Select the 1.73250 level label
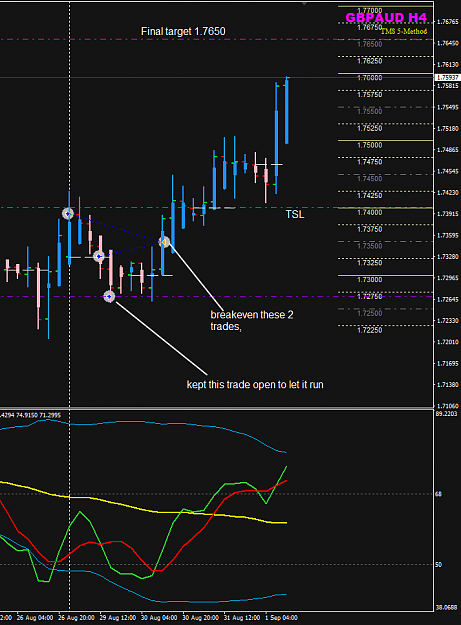The image size is (461, 625). pos(369,263)
